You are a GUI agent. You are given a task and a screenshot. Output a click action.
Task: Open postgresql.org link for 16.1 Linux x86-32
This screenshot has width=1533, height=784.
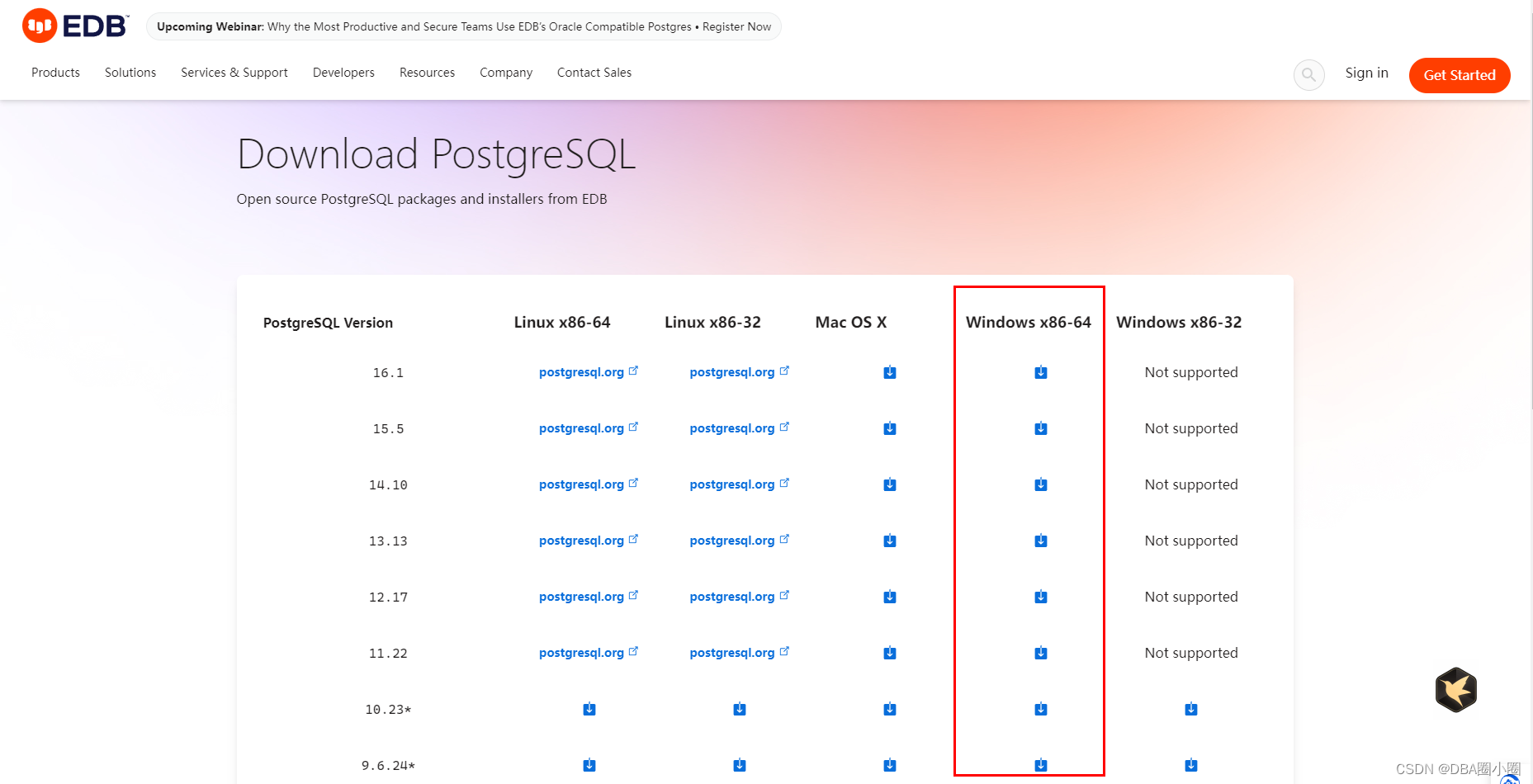pyautogui.click(x=740, y=372)
